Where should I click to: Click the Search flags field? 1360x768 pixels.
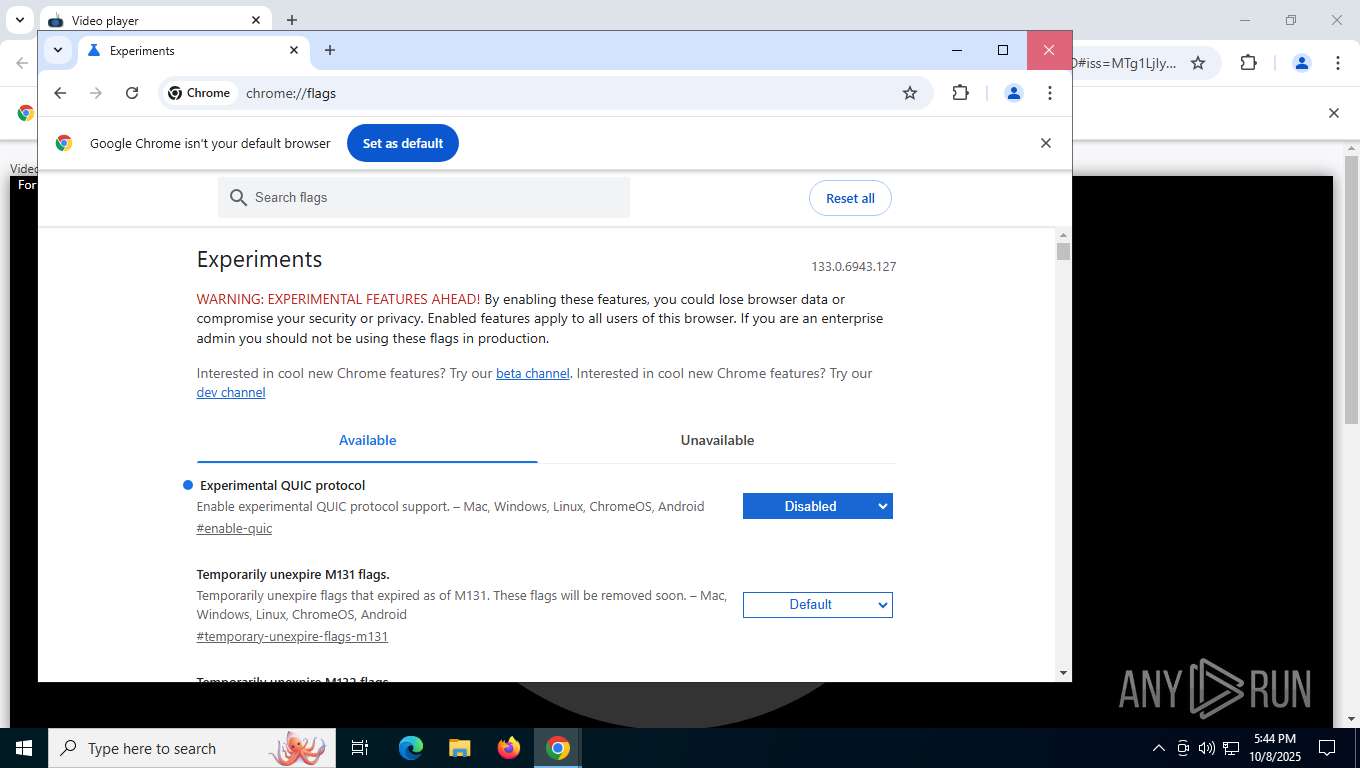click(424, 197)
